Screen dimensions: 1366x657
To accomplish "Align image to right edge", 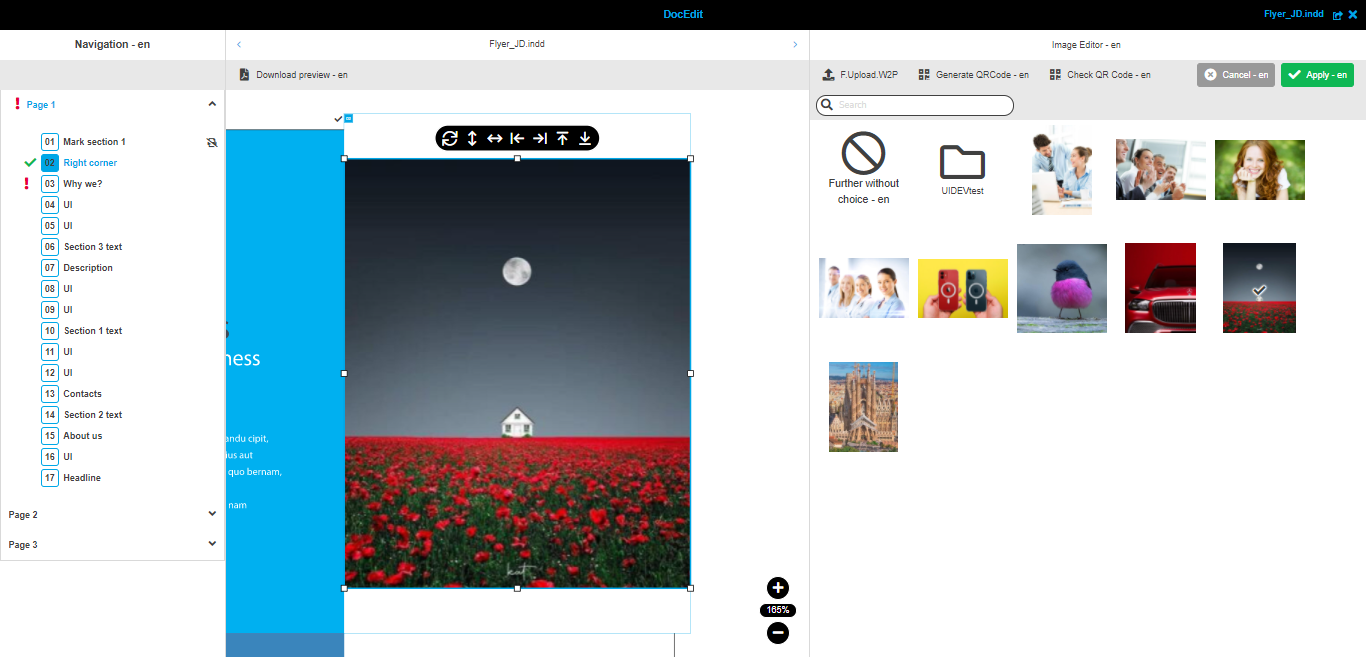I will (539, 138).
